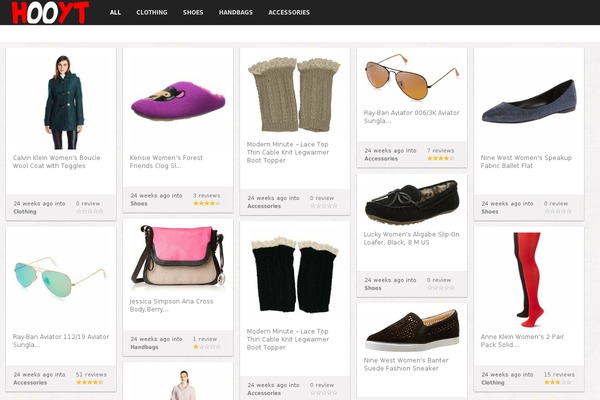Open the 51 reviews link
Viewport: 600px width, 400px height.
pyautogui.click(x=91, y=375)
